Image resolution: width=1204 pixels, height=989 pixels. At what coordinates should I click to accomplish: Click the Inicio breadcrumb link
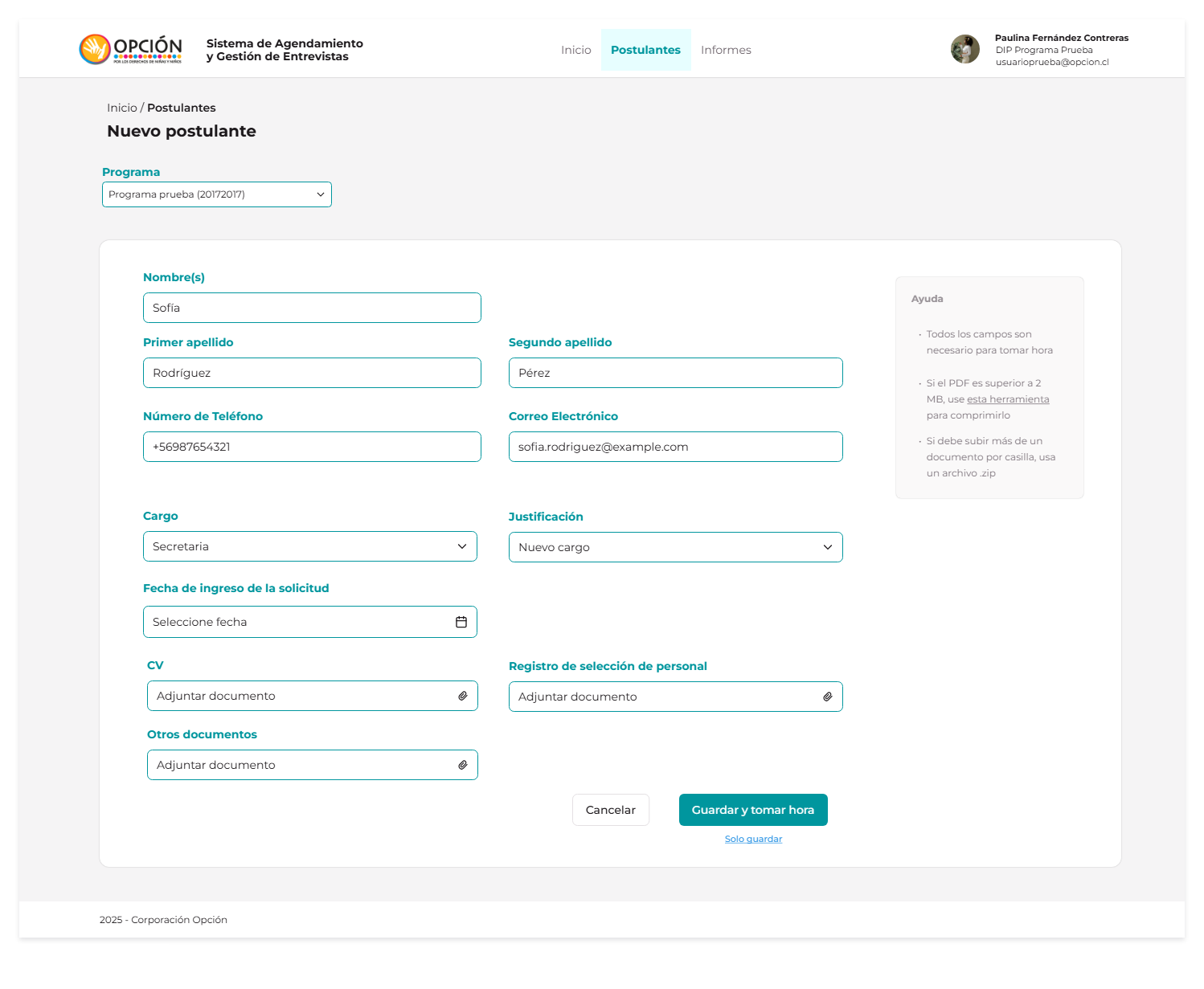coord(121,108)
